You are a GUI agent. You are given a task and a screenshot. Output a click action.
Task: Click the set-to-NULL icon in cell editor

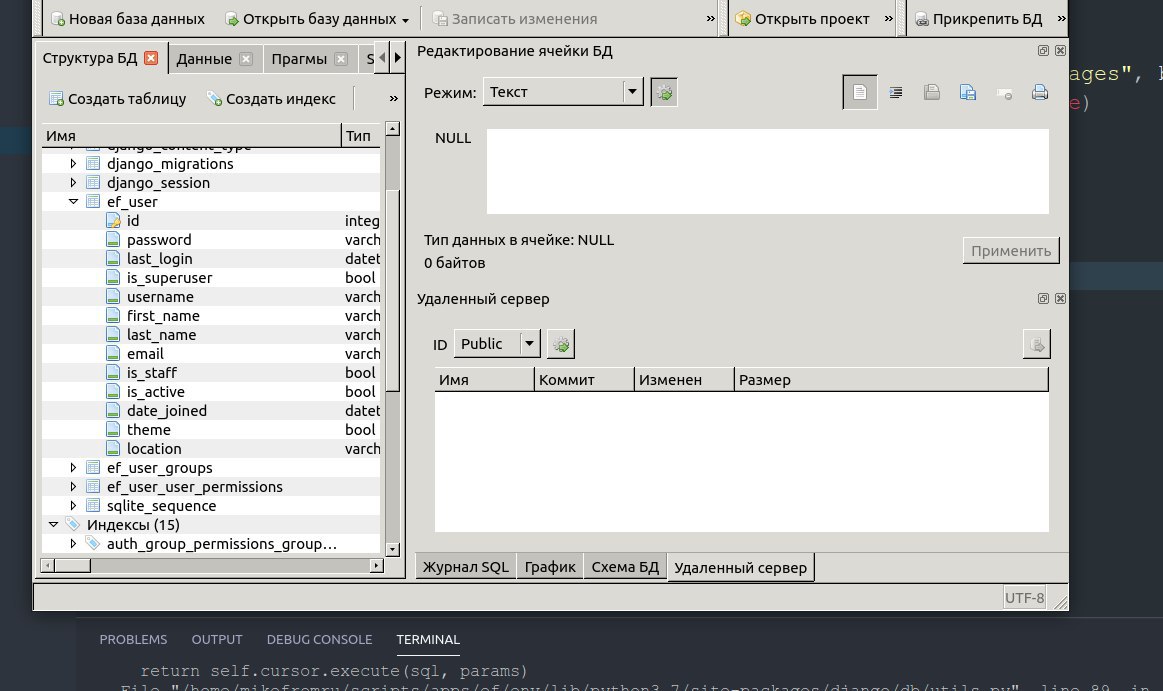(1004, 93)
